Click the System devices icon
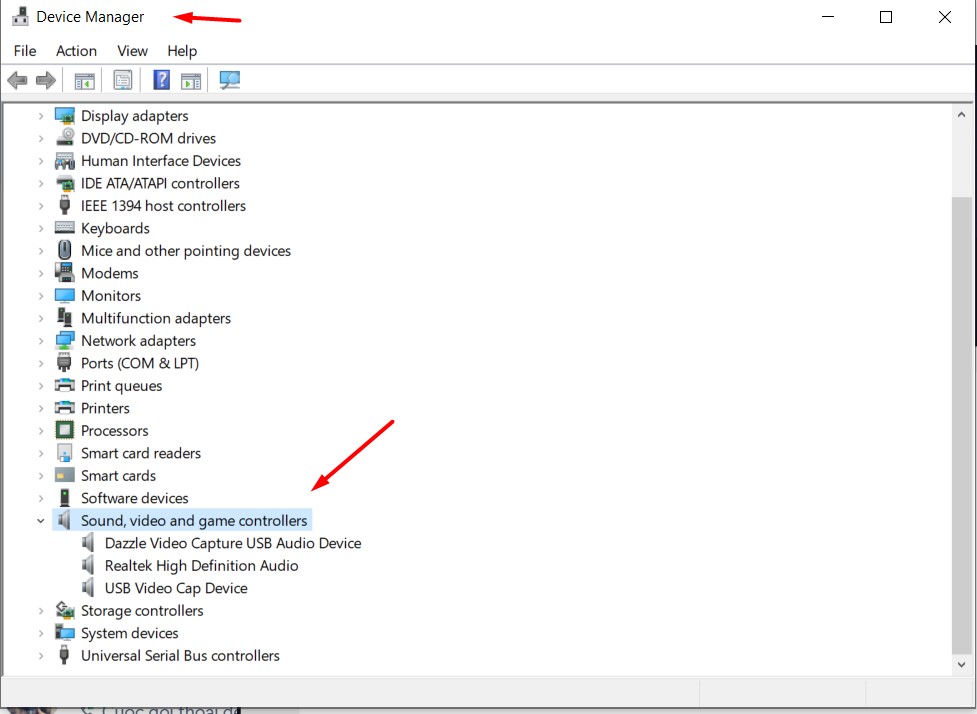Viewport: 977px width, 714px height. (x=65, y=633)
